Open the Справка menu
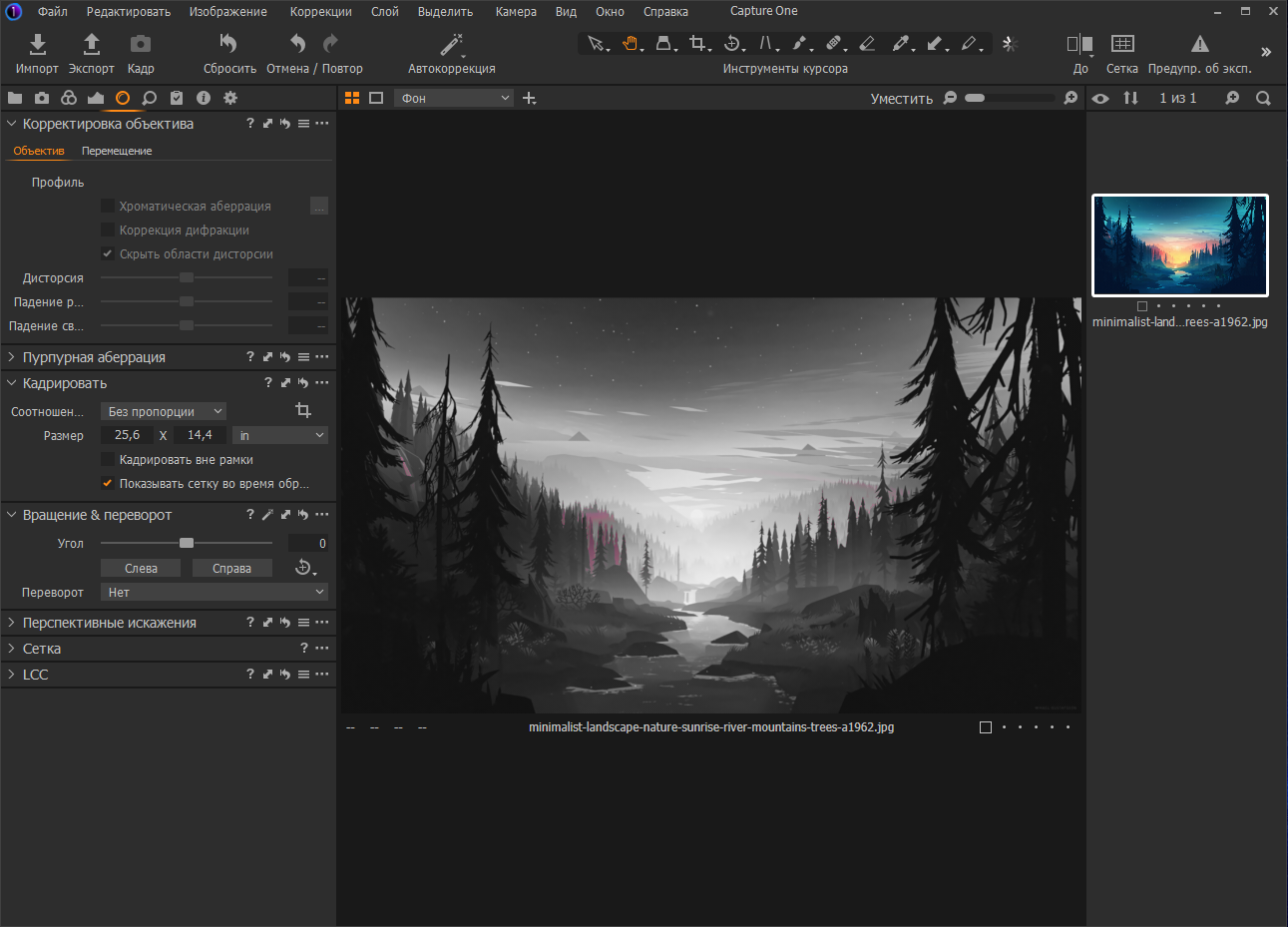 pyautogui.click(x=665, y=12)
